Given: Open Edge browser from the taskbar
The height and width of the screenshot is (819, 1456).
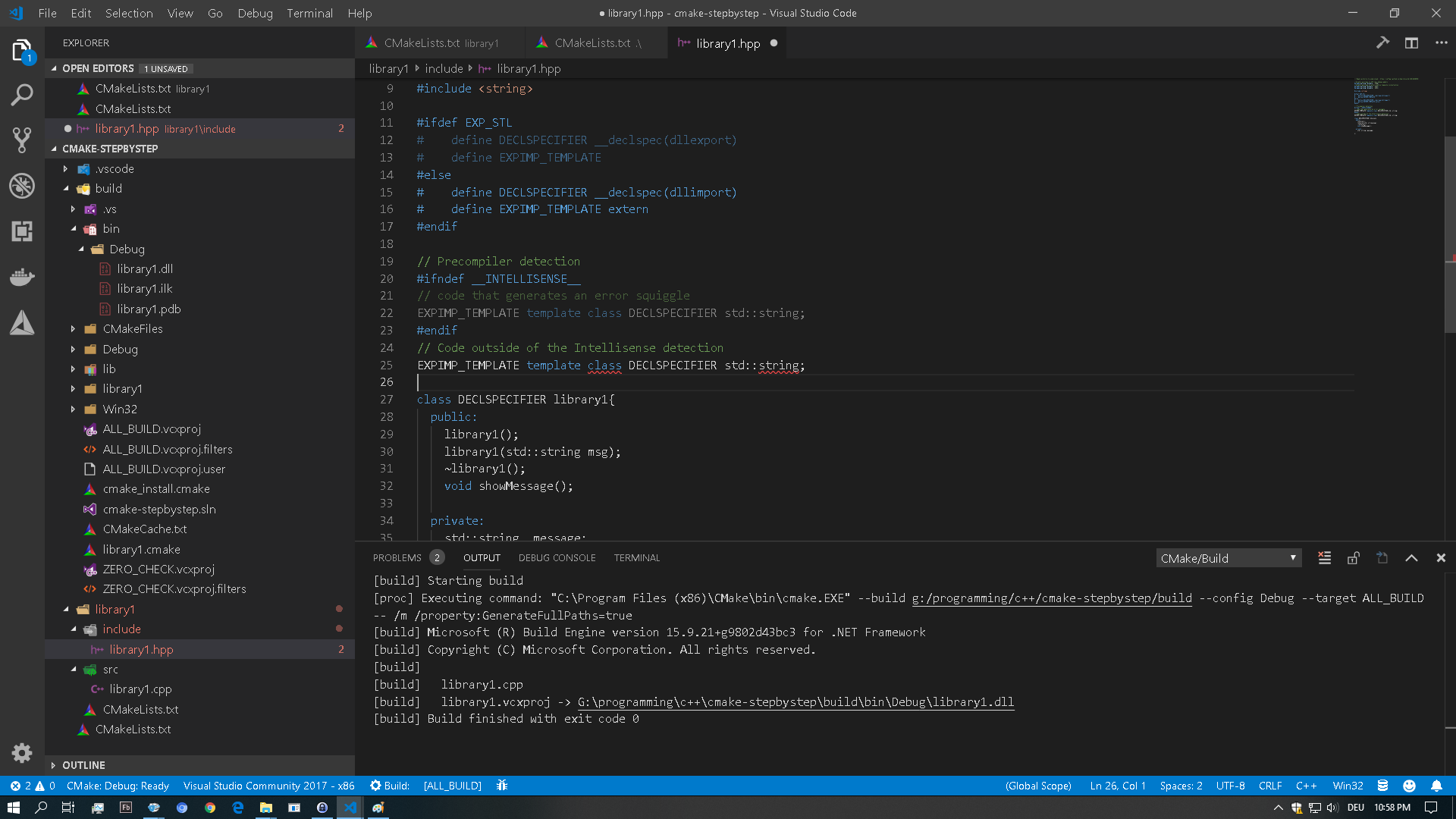Looking at the screenshot, I should tap(237, 808).
